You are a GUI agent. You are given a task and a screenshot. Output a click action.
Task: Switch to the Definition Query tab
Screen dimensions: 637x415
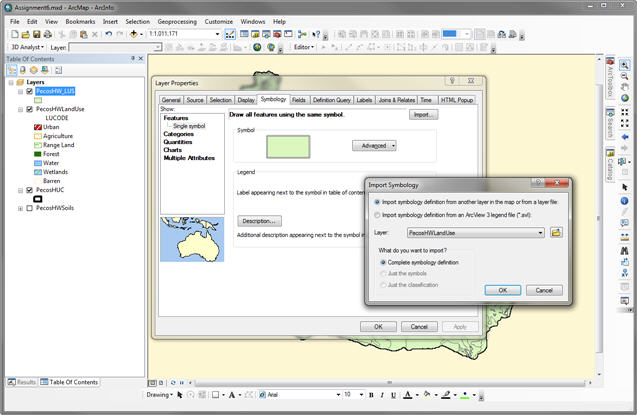(x=332, y=100)
